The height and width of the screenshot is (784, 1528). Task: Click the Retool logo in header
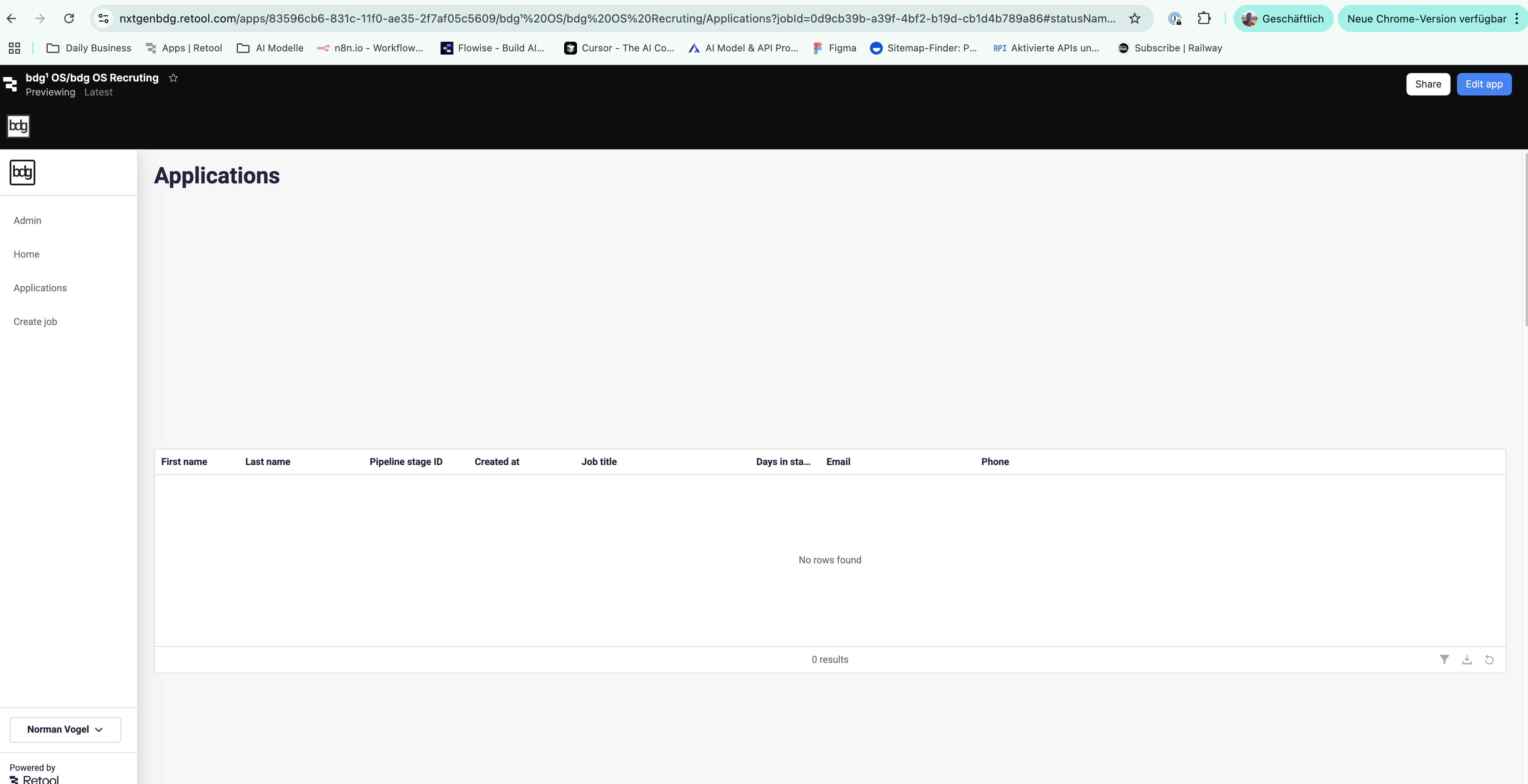pyautogui.click(x=11, y=84)
